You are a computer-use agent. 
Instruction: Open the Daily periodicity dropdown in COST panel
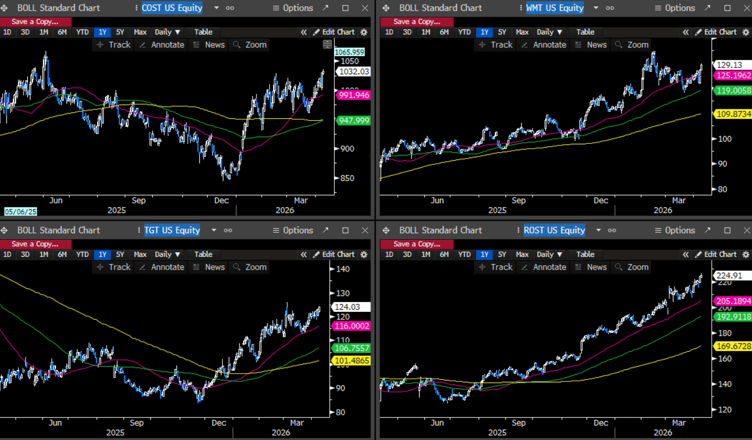167,32
